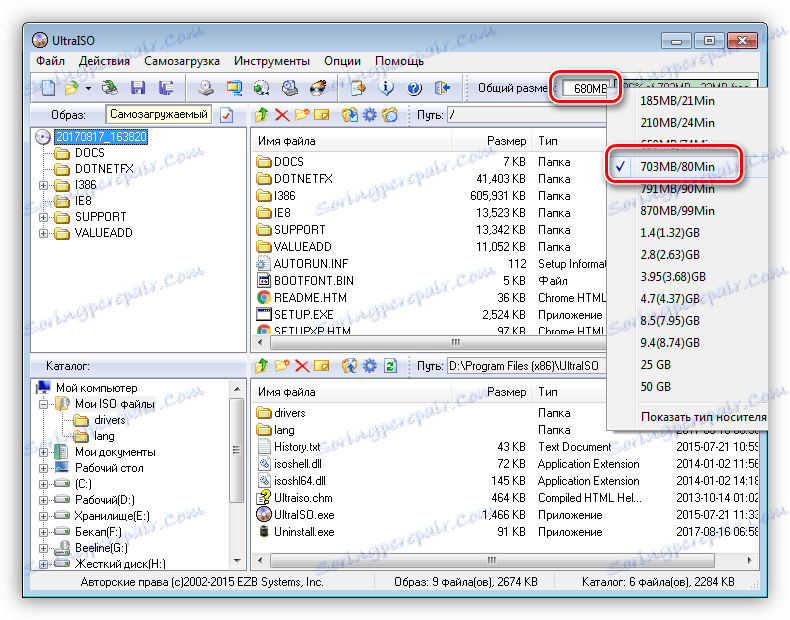Click the Open file folder icon
This screenshot has height=620, width=790.
[72, 88]
